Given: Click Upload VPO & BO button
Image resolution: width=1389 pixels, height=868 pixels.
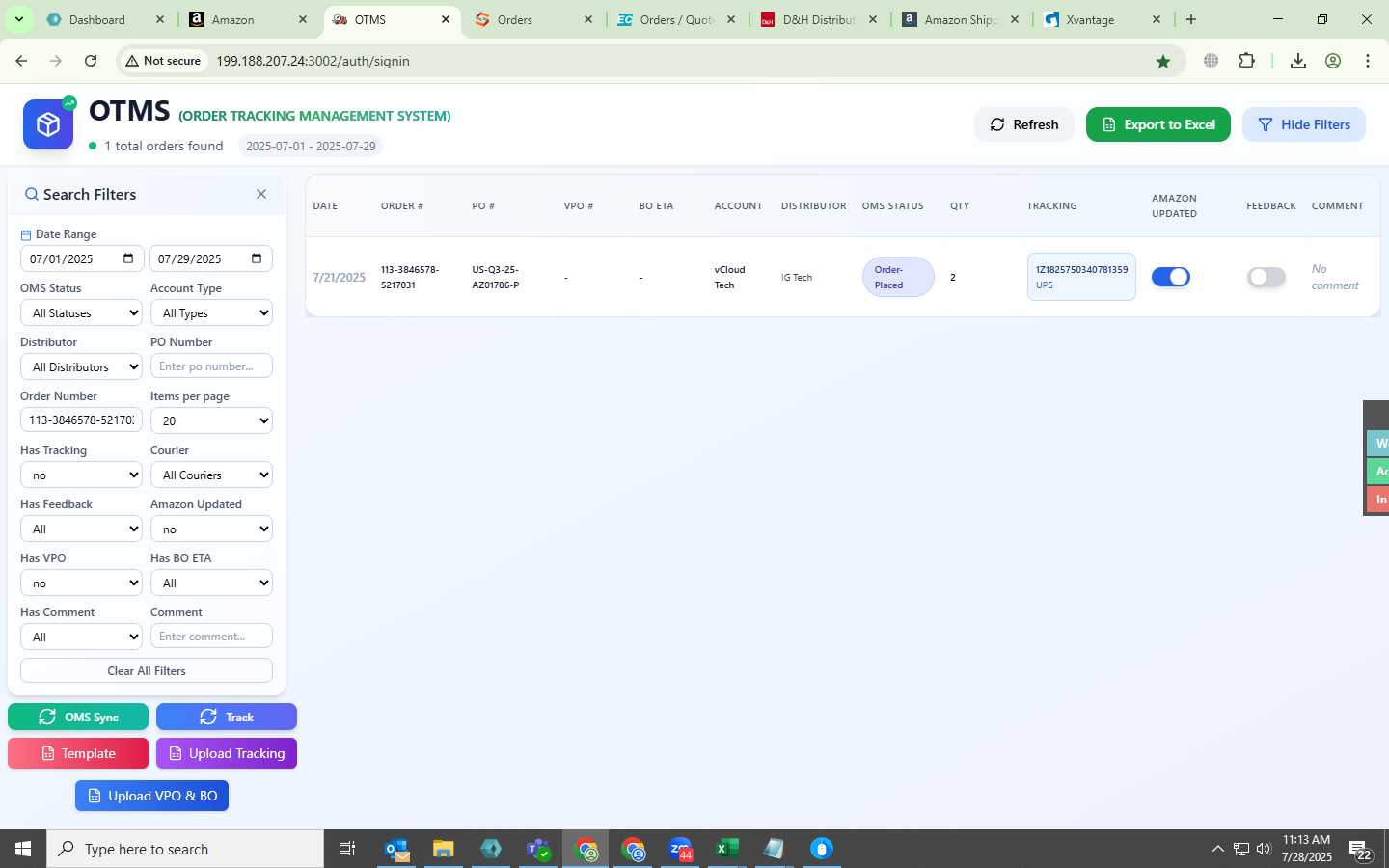Looking at the screenshot, I should pyautogui.click(x=152, y=796).
